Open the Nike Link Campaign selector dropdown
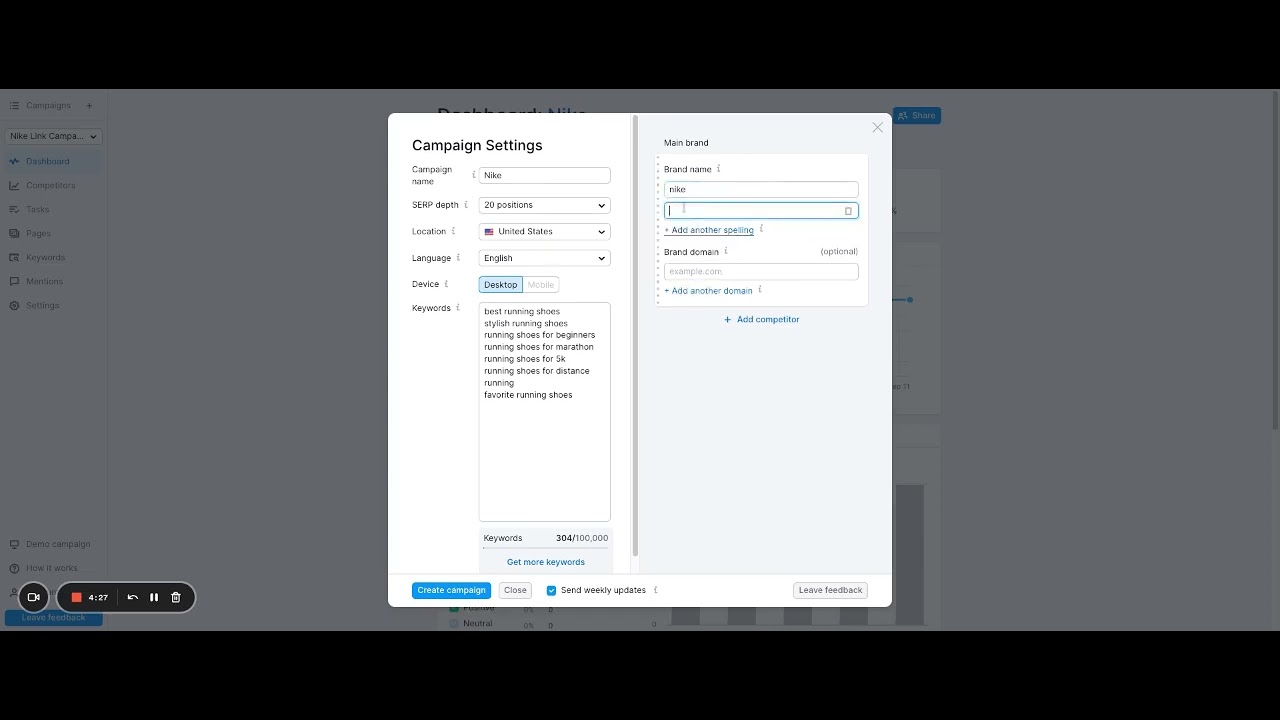This screenshot has width=1280, height=720. click(x=54, y=136)
